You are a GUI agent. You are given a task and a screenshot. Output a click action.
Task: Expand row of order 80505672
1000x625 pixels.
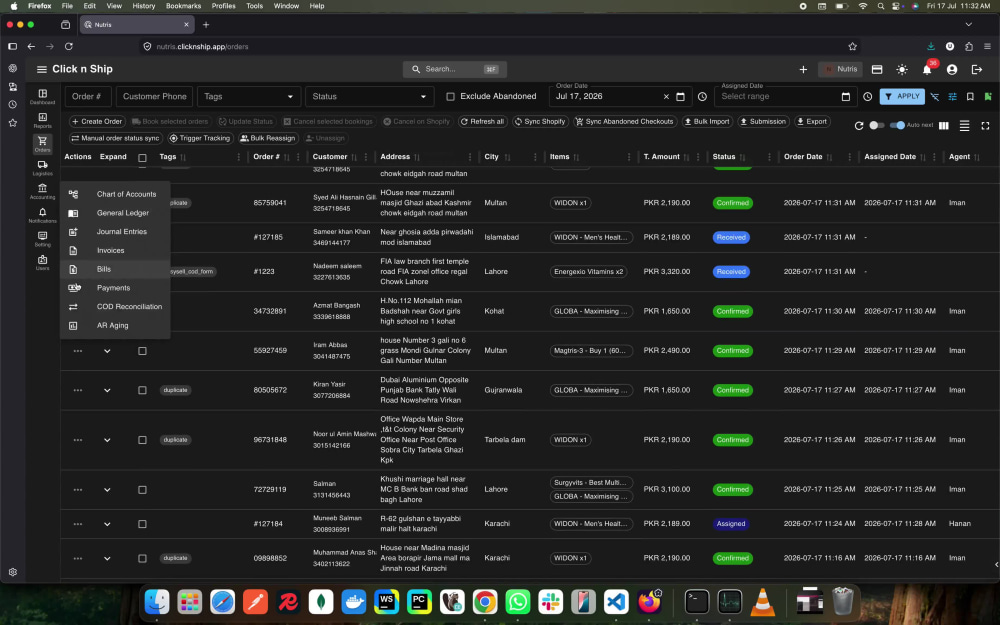click(x=107, y=390)
